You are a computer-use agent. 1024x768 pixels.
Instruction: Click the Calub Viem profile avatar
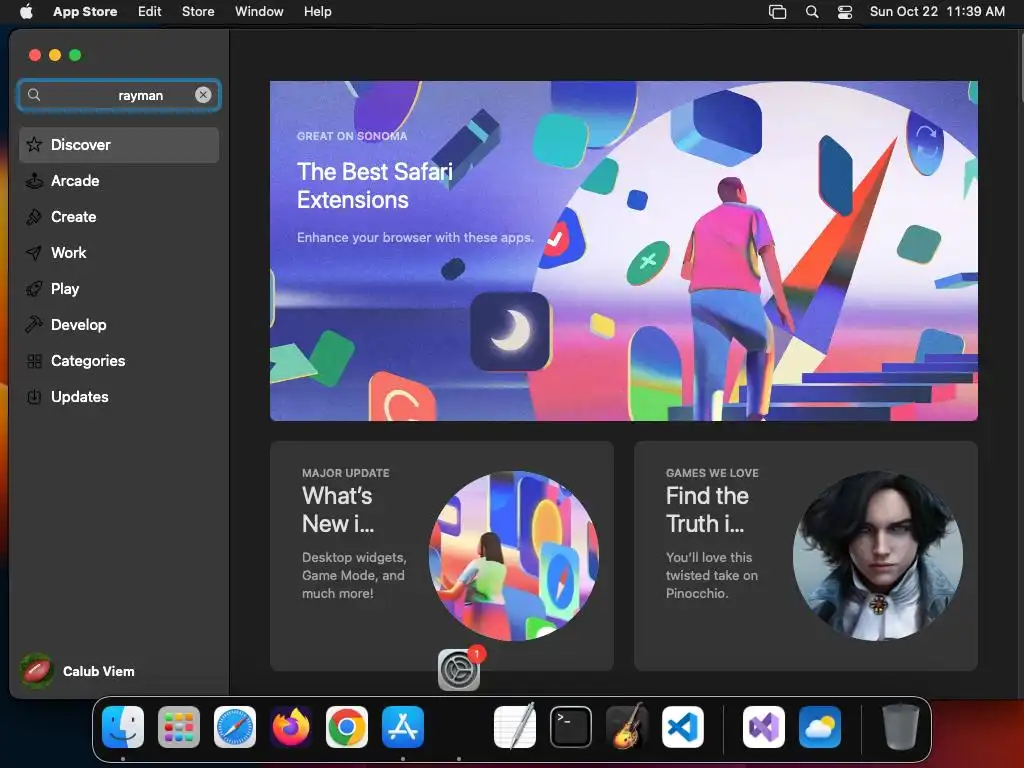click(37, 671)
